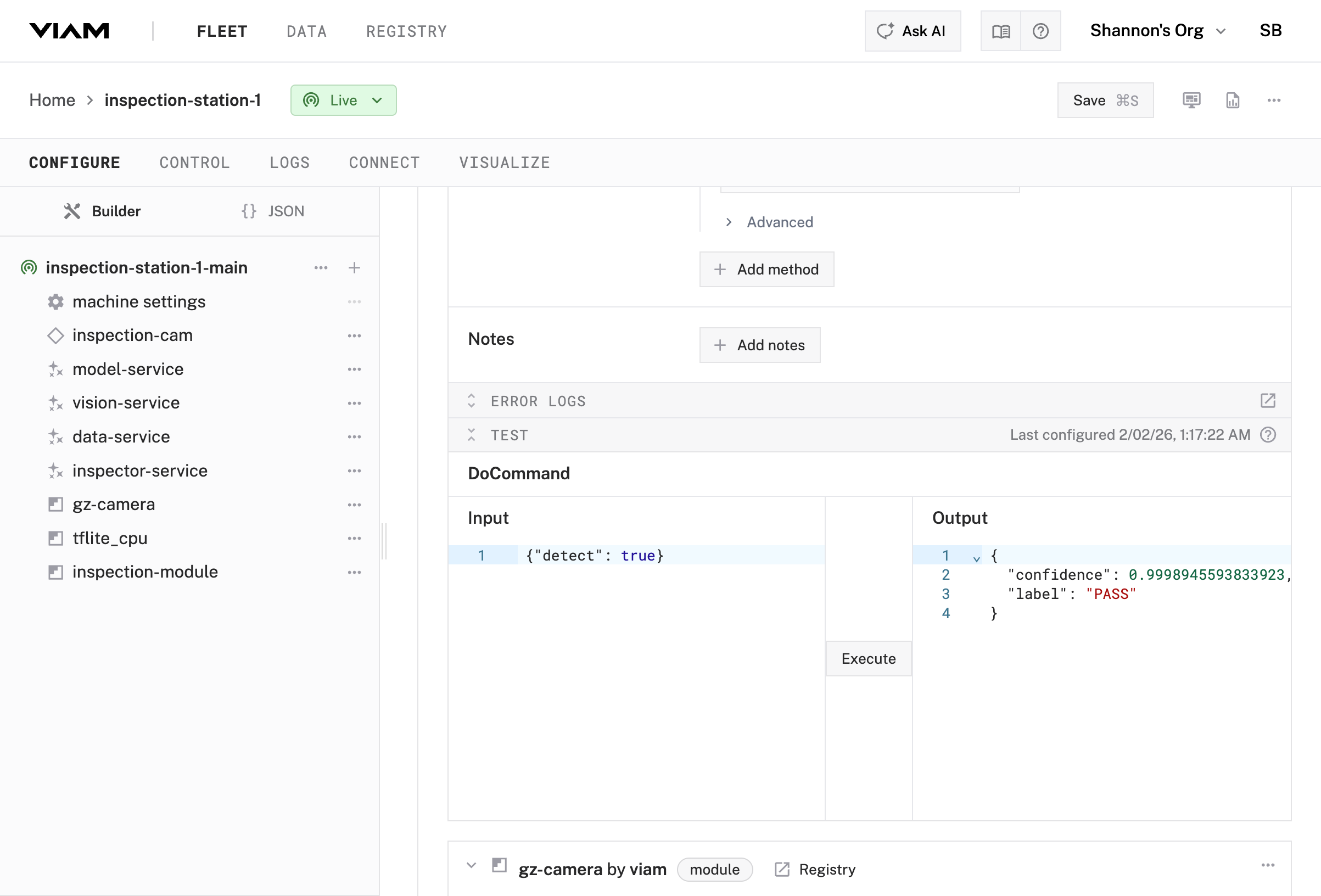
Task: Collapse the TEST section
Action: click(471, 435)
